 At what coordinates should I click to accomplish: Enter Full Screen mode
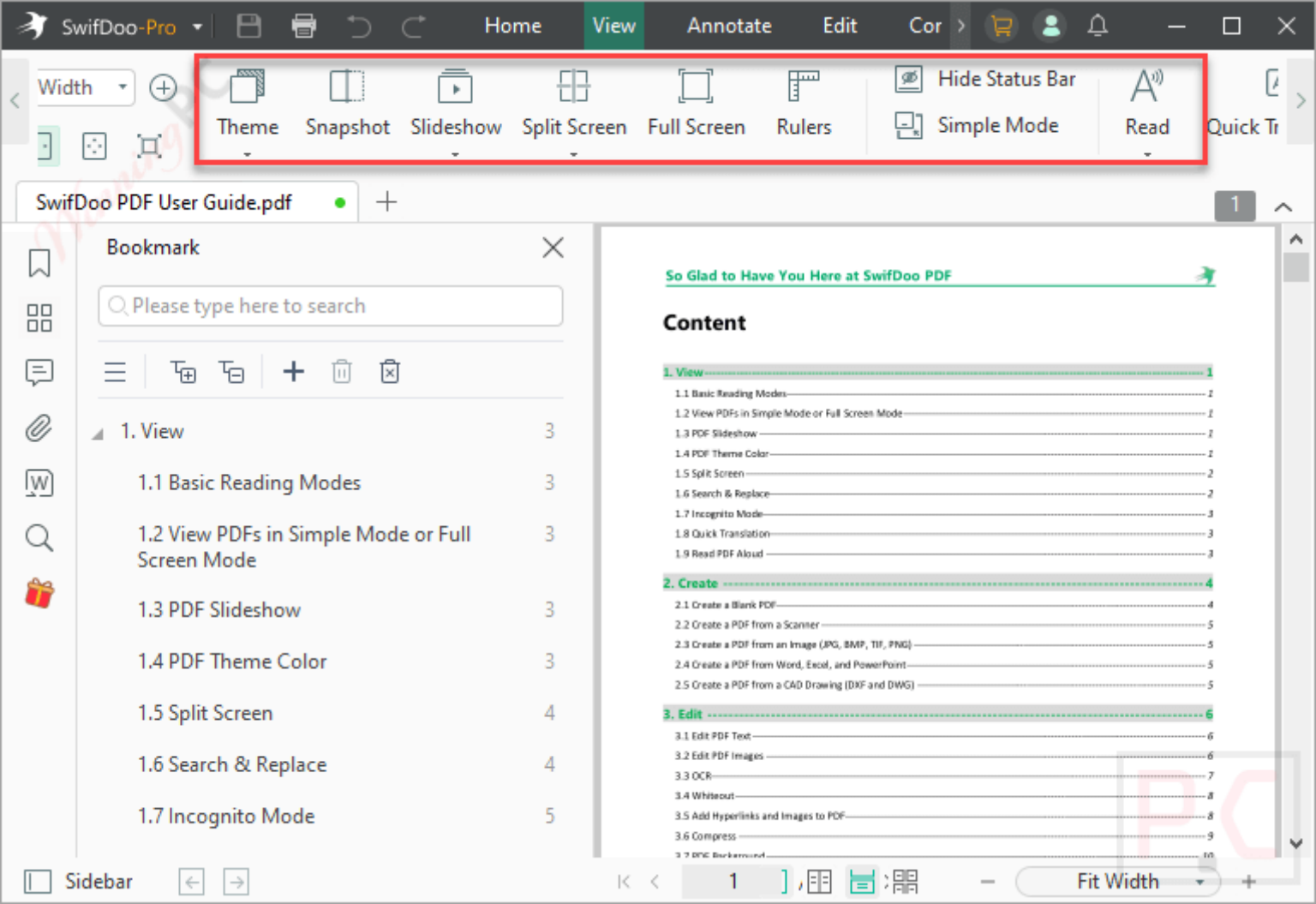(696, 104)
